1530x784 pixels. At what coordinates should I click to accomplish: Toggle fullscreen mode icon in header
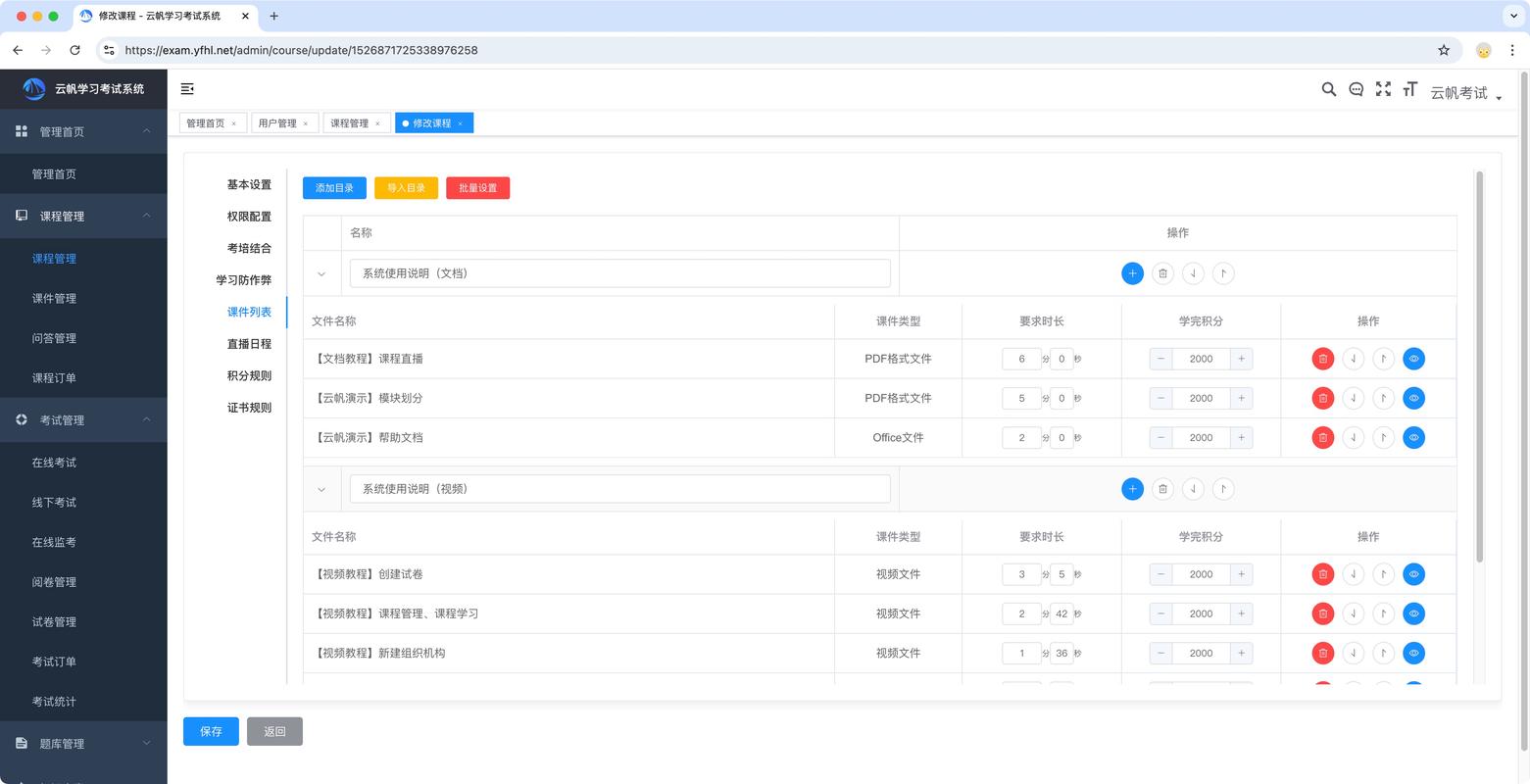[x=1383, y=89]
